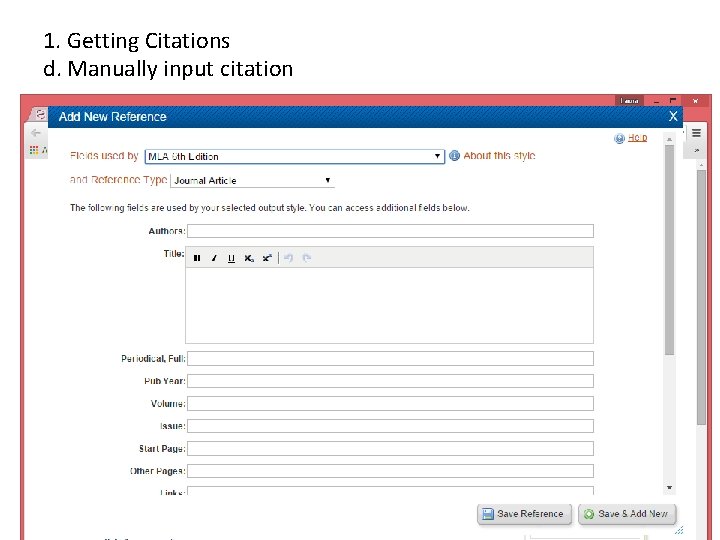The image size is (720, 540).
Task: Click the Italic formatting icon
Action: click(214, 258)
